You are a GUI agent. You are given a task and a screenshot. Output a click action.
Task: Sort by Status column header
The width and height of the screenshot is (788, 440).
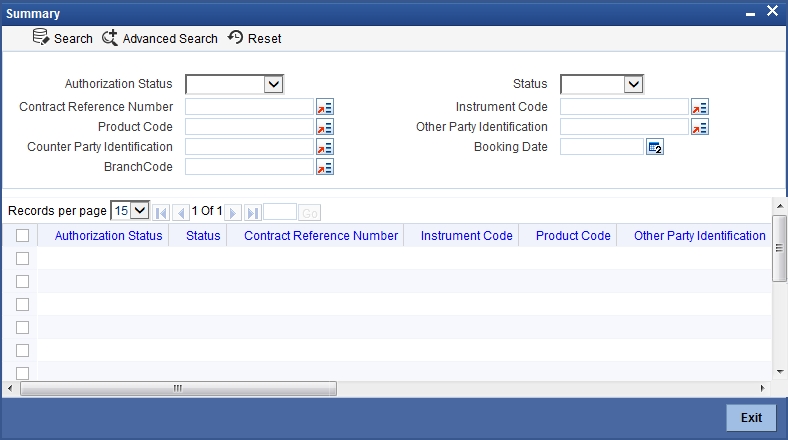click(203, 236)
